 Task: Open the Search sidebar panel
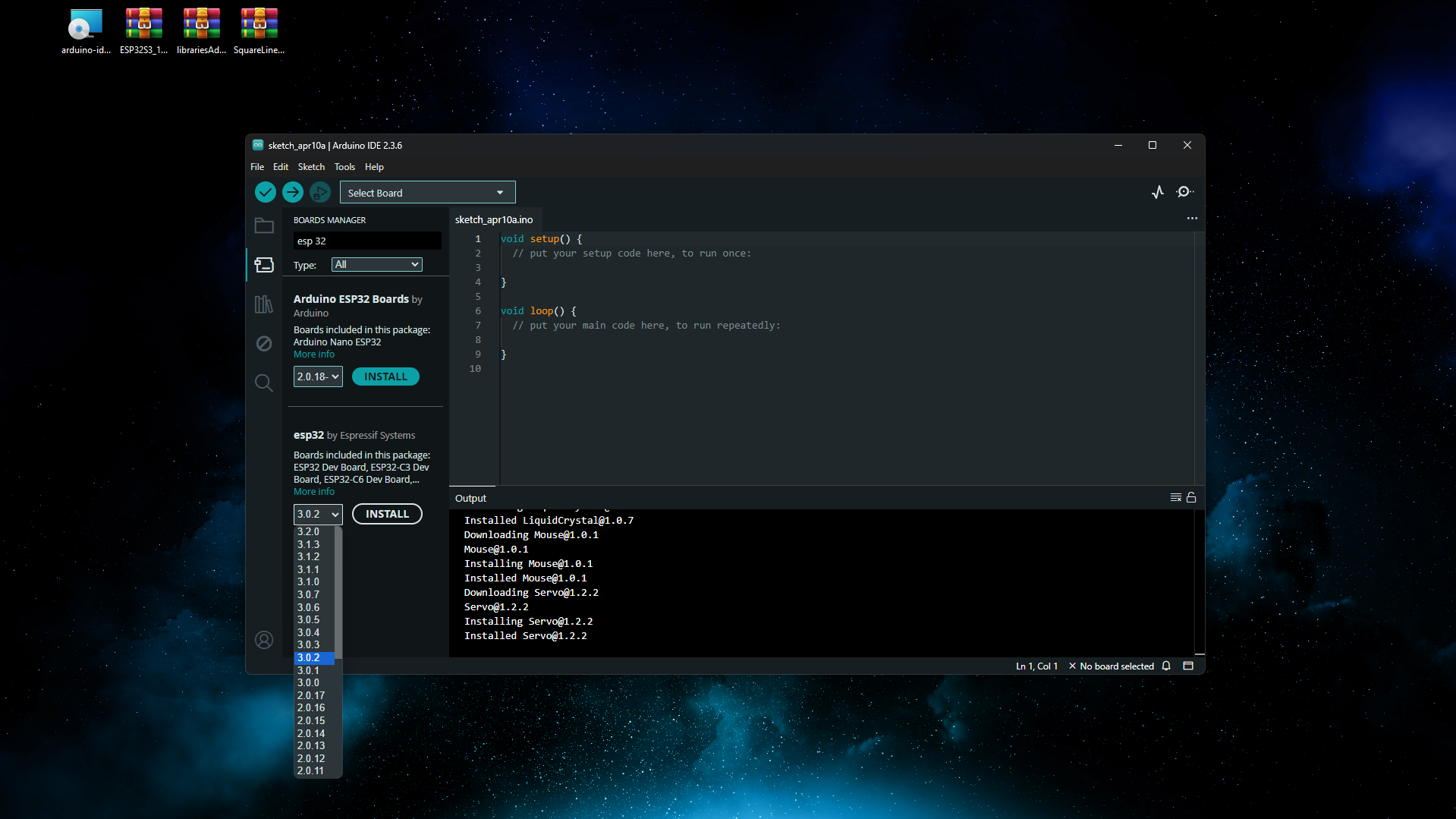click(x=264, y=383)
